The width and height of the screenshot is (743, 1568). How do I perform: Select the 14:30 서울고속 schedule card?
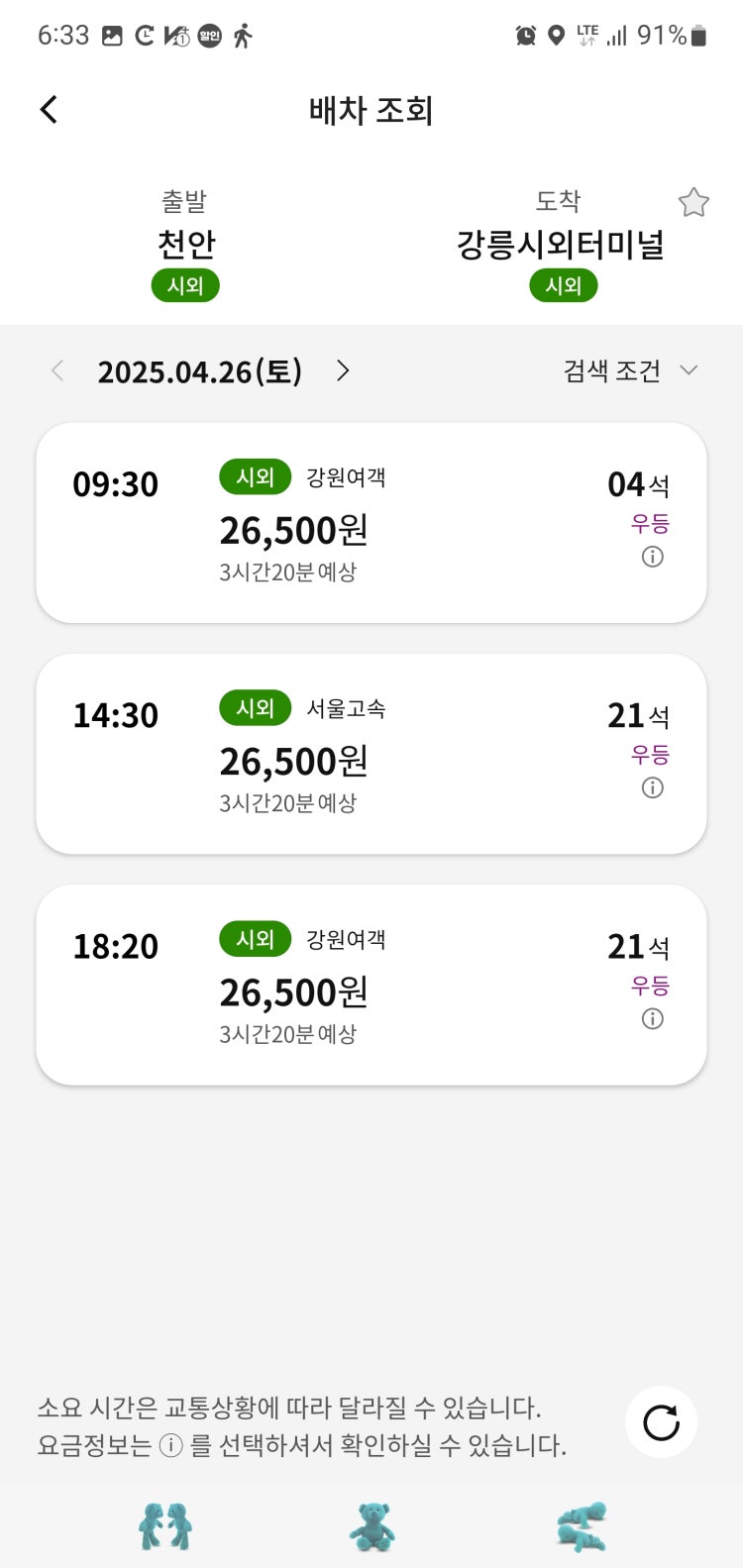[371, 754]
